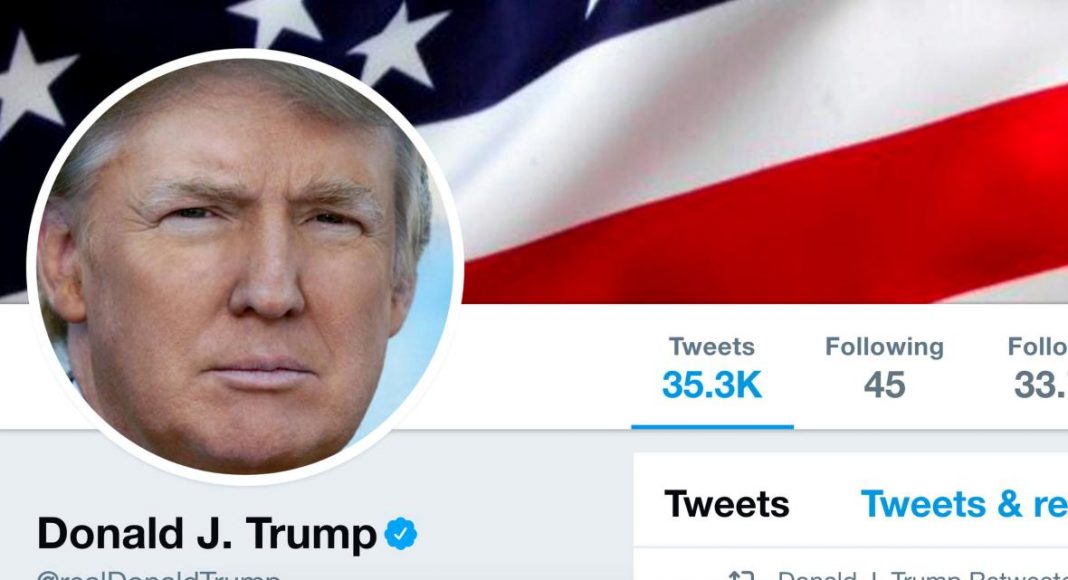Open the Following list label
The width and height of the screenshot is (1068, 580).
(x=884, y=347)
